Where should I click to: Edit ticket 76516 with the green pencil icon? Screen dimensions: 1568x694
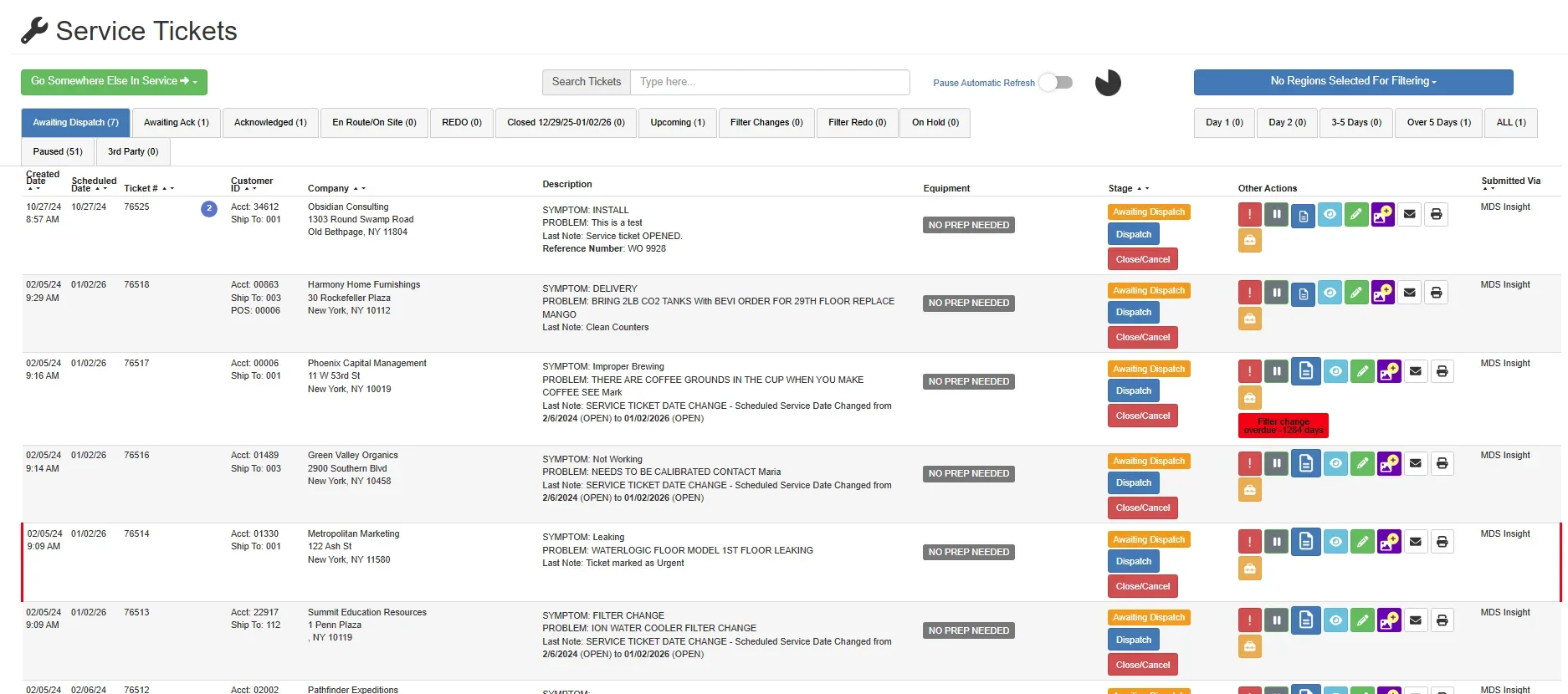[1362, 463]
